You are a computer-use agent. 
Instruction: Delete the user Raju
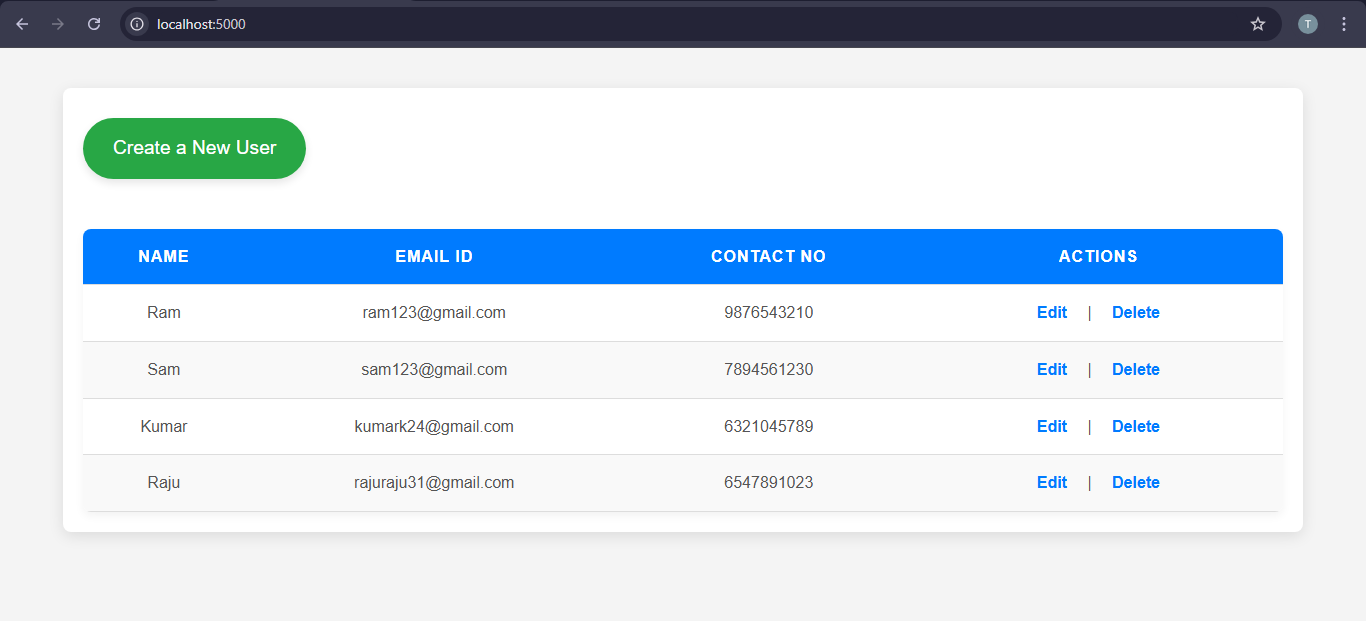click(1136, 483)
